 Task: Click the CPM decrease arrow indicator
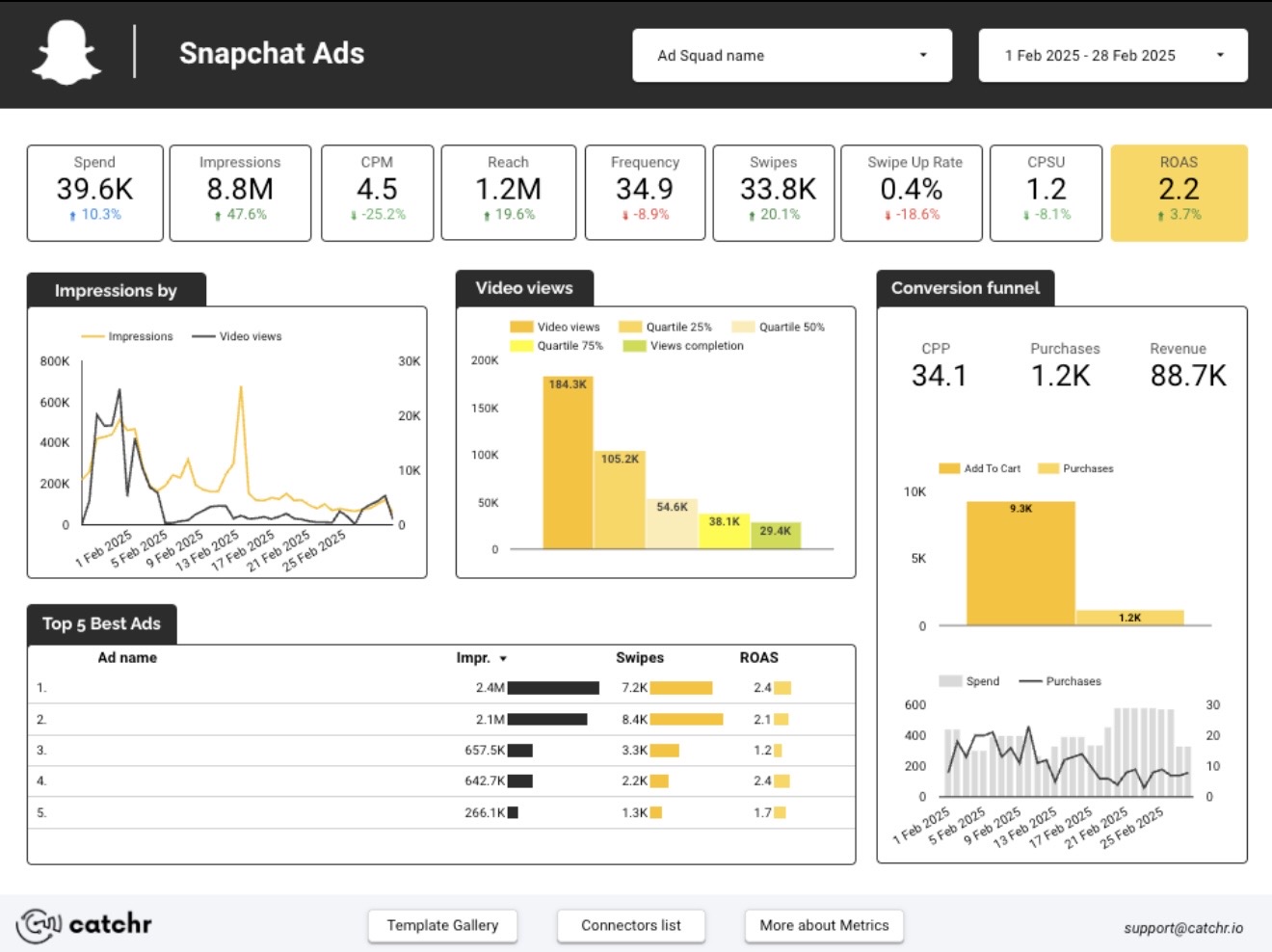[x=354, y=216]
